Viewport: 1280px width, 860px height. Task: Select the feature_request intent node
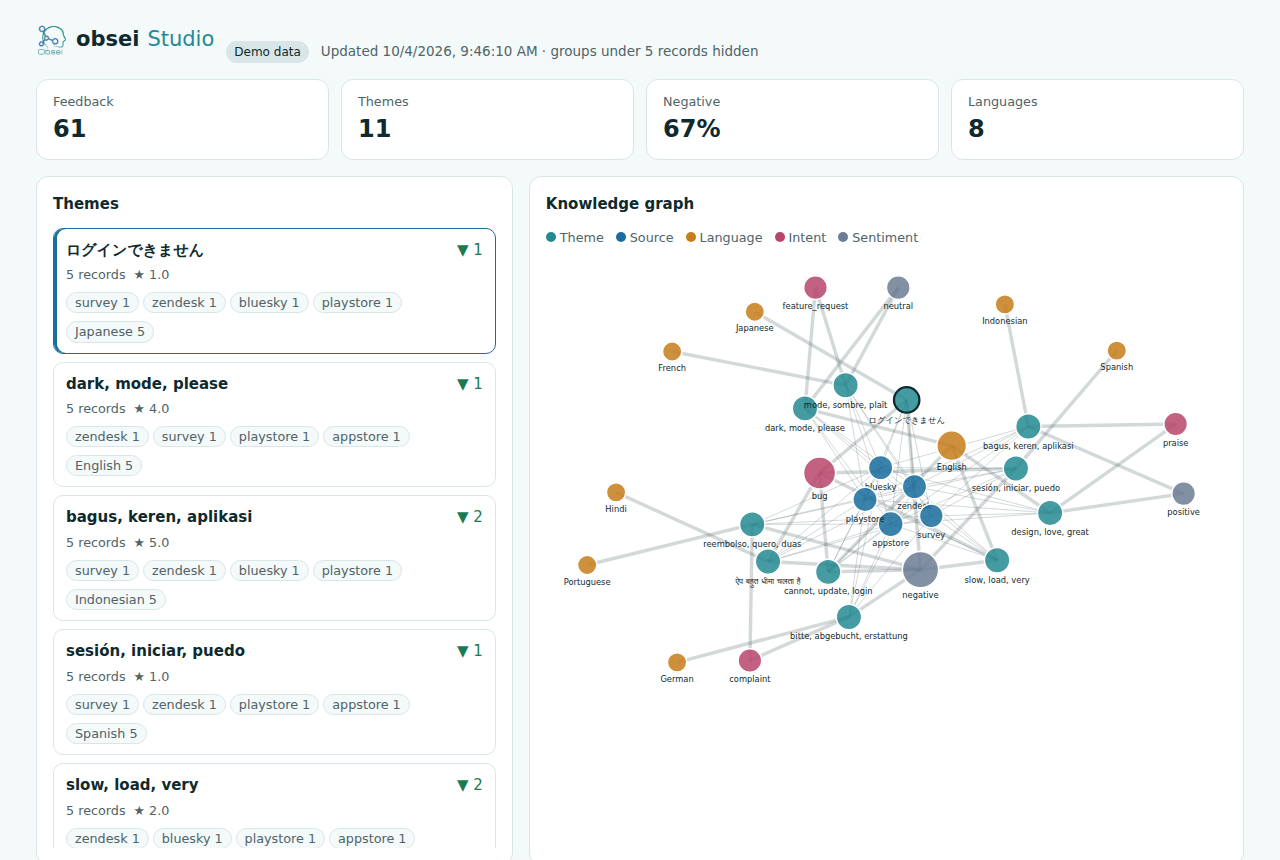coord(816,288)
